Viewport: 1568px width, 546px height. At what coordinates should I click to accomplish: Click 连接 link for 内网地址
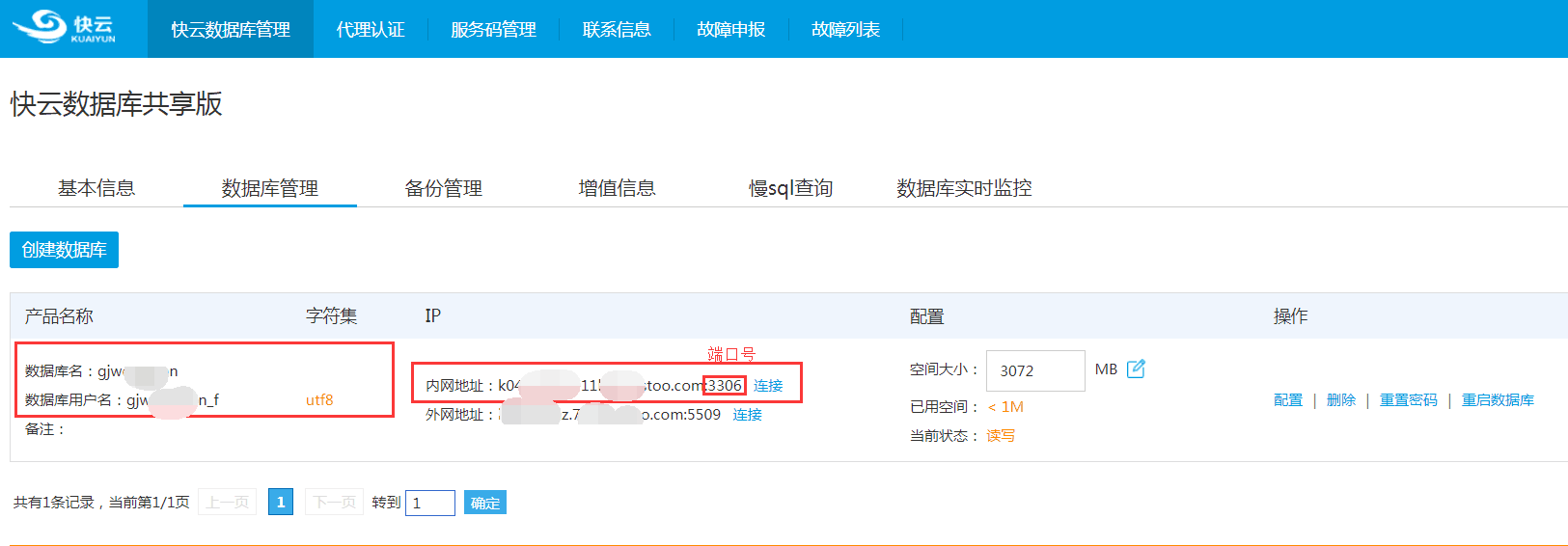[768, 386]
